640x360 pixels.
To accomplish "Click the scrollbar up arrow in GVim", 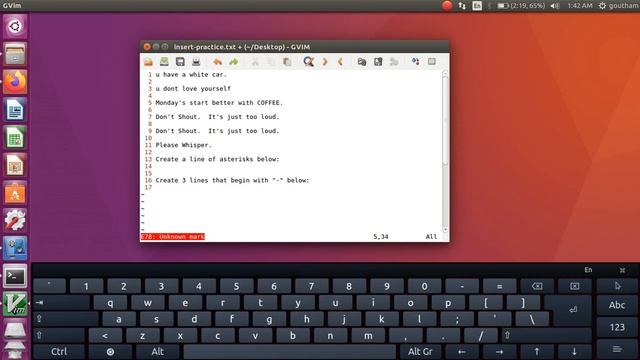I will click(x=445, y=73).
